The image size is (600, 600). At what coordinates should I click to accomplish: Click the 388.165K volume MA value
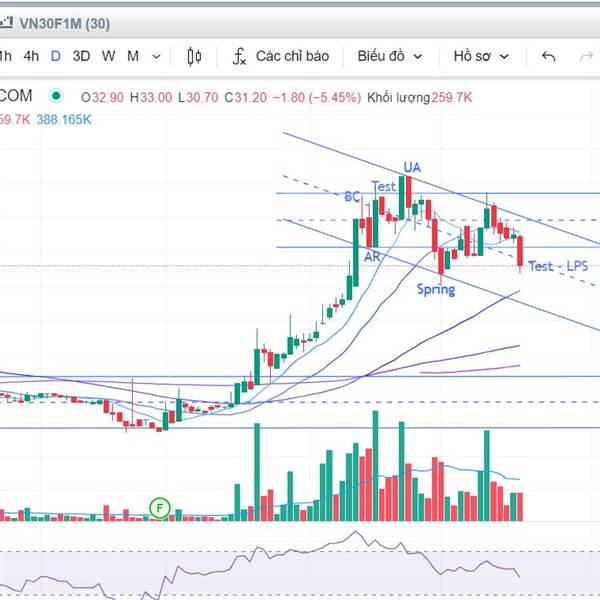tap(64, 120)
